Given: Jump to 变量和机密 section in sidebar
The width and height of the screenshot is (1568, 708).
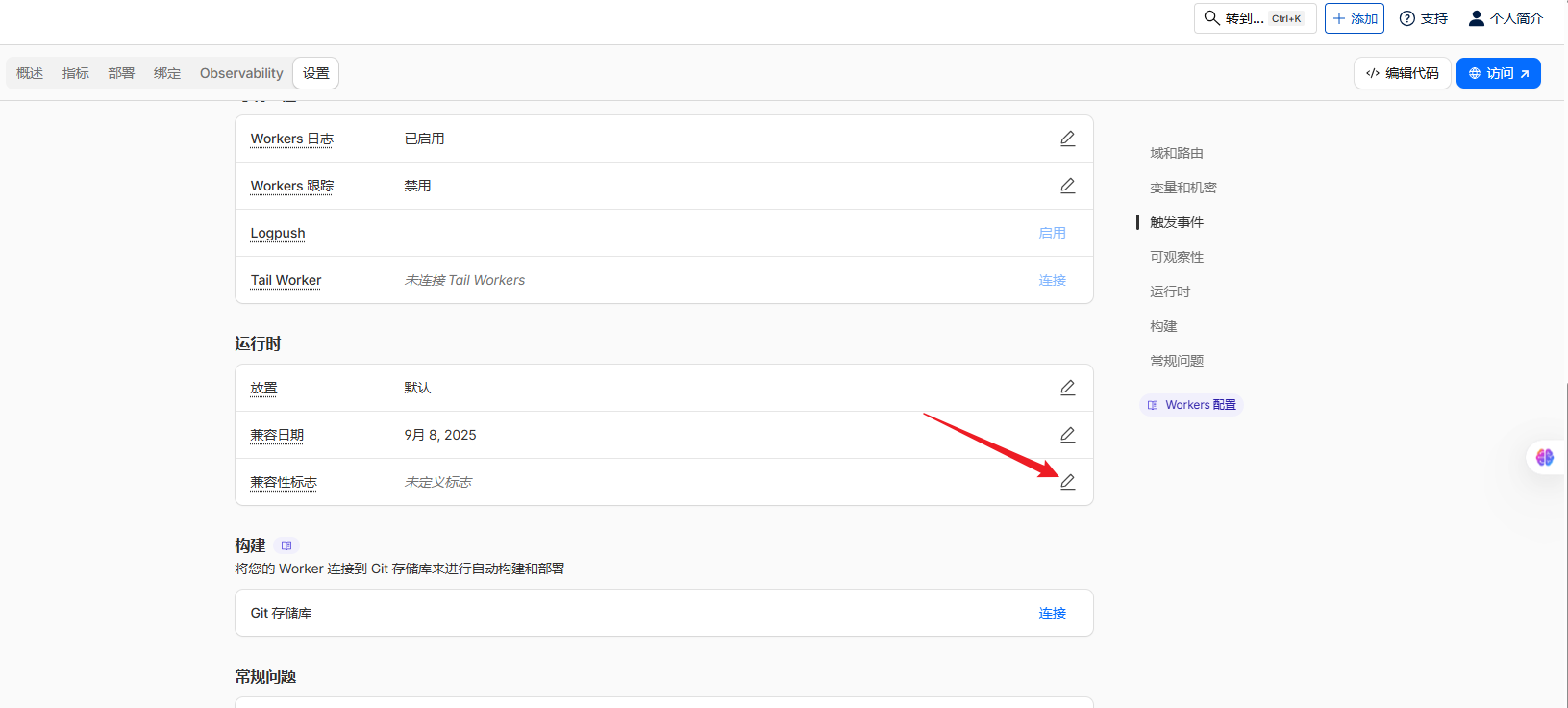Looking at the screenshot, I should (1182, 188).
